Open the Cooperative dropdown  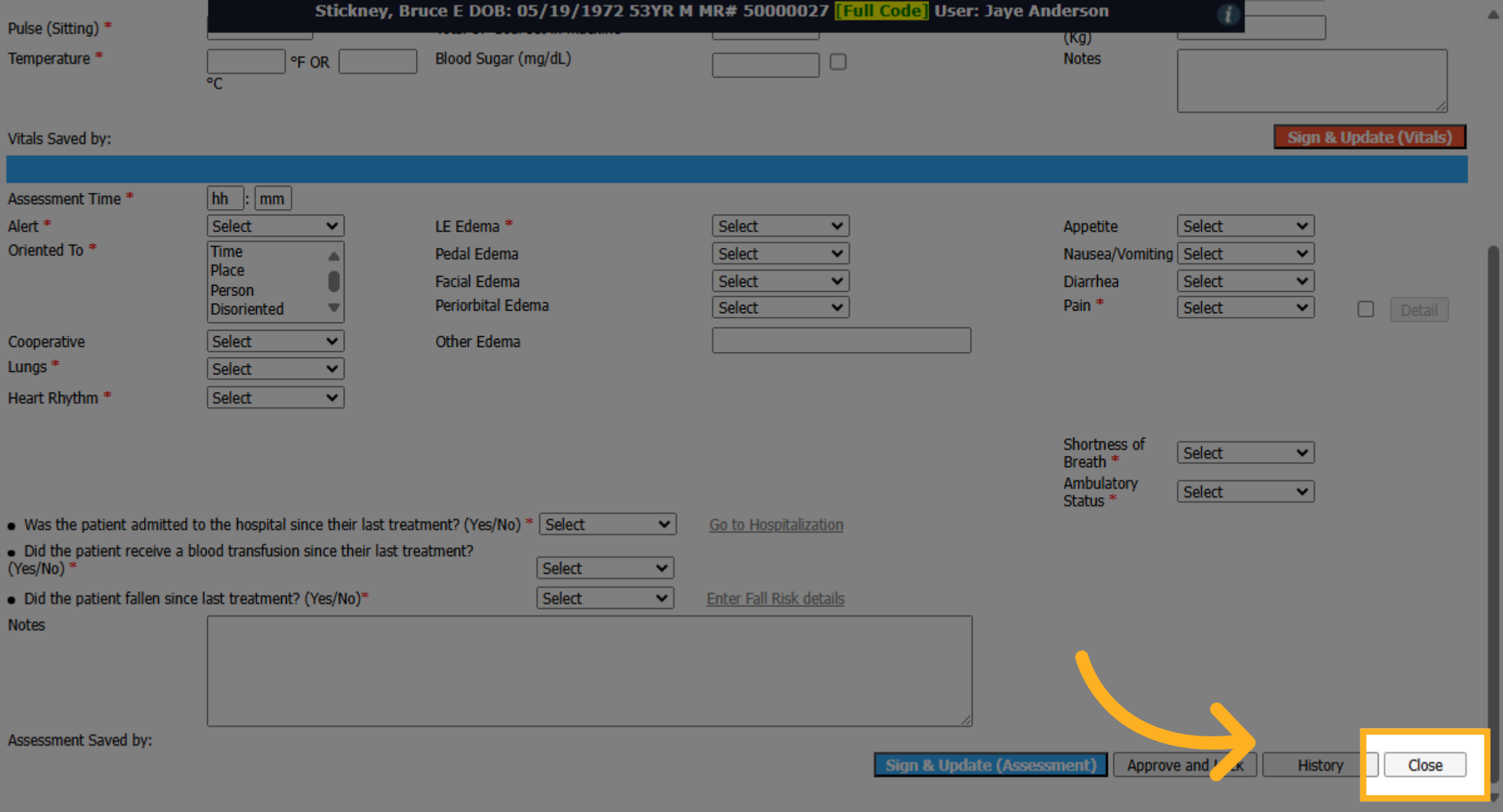click(x=276, y=341)
